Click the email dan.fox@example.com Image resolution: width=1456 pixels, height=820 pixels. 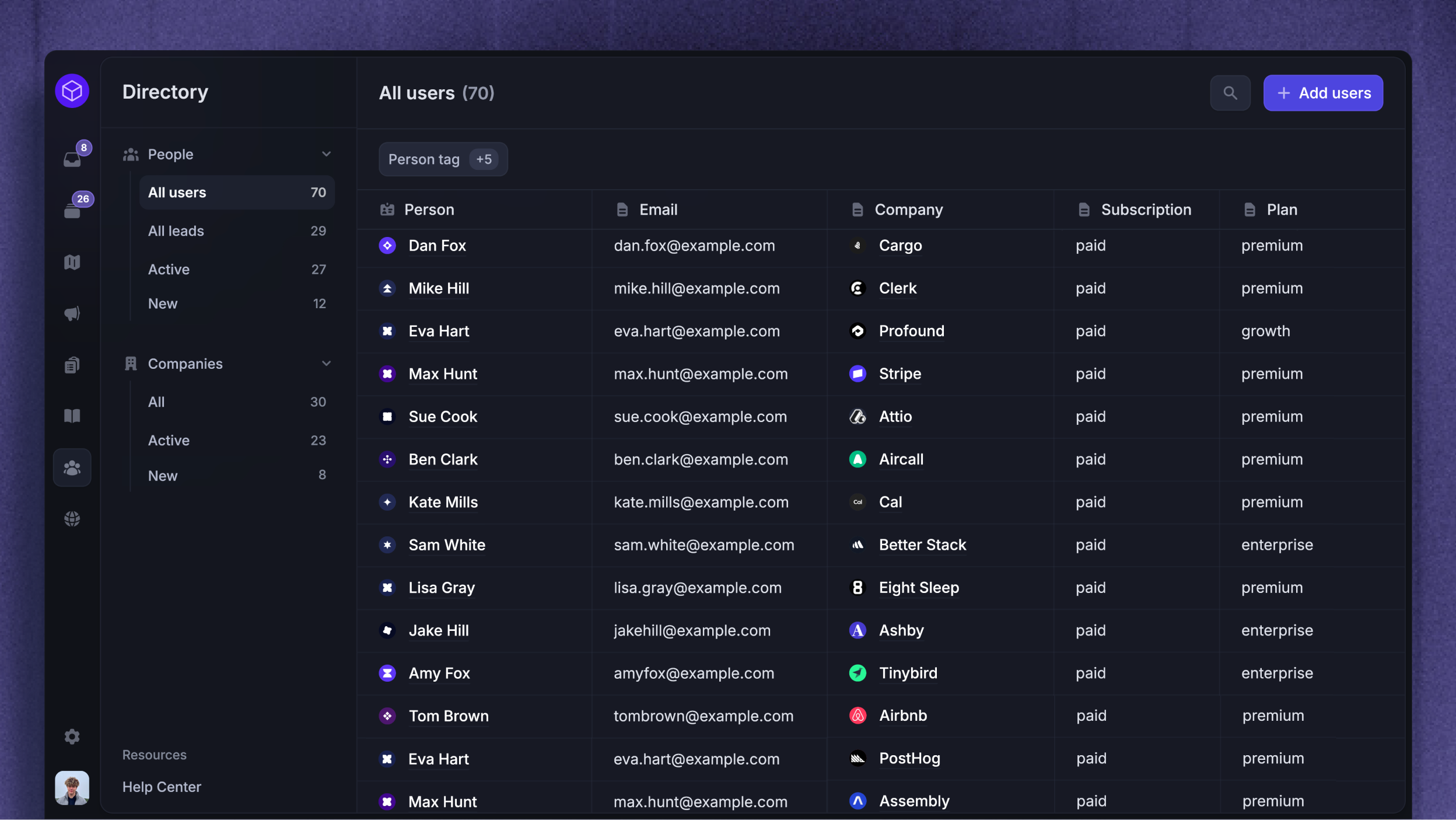click(x=694, y=246)
